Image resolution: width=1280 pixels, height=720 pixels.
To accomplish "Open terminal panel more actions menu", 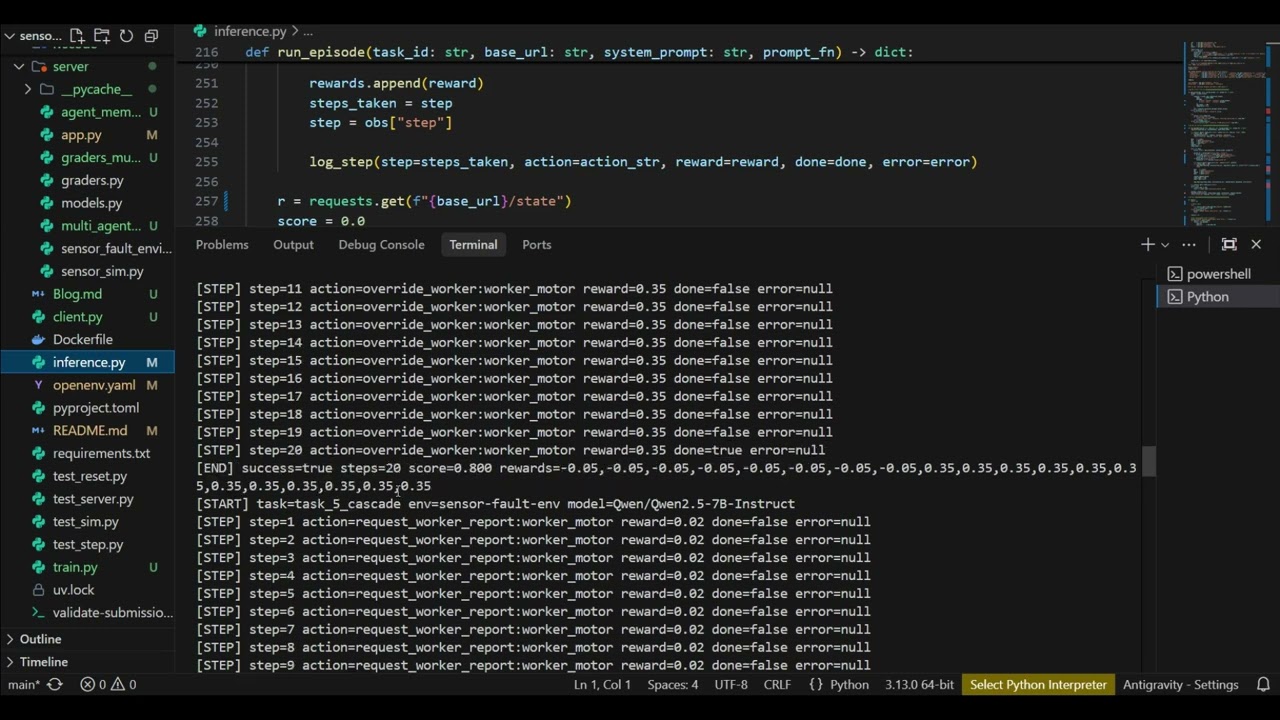I will tap(1189, 244).
